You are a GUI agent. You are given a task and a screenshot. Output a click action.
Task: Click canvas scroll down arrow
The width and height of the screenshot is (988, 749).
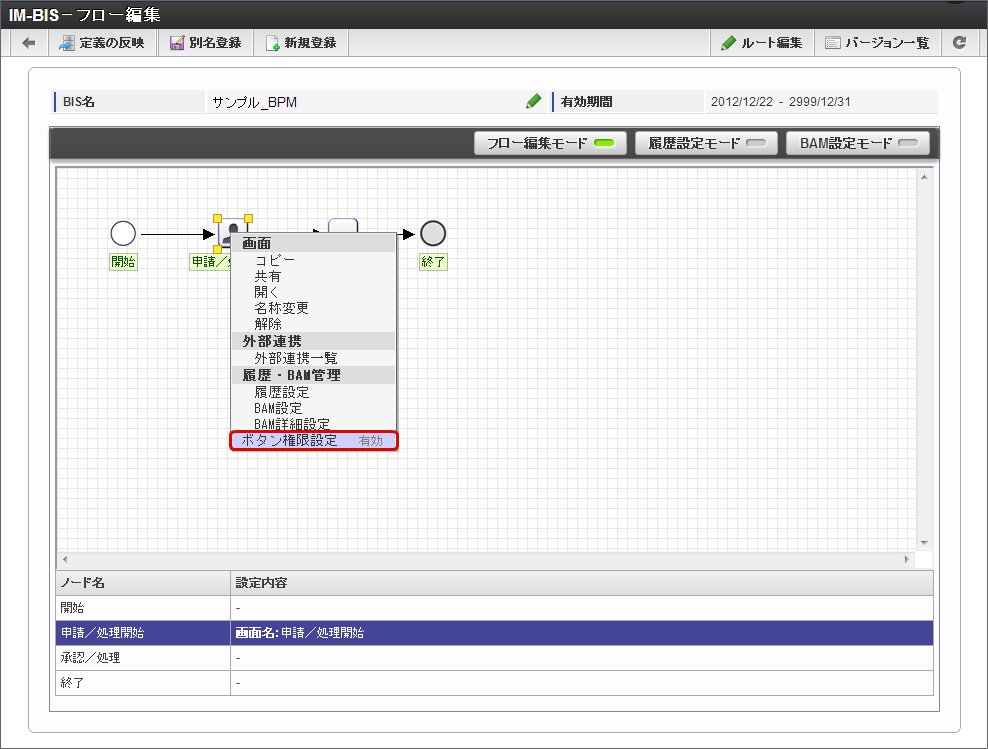coord(924,542)
